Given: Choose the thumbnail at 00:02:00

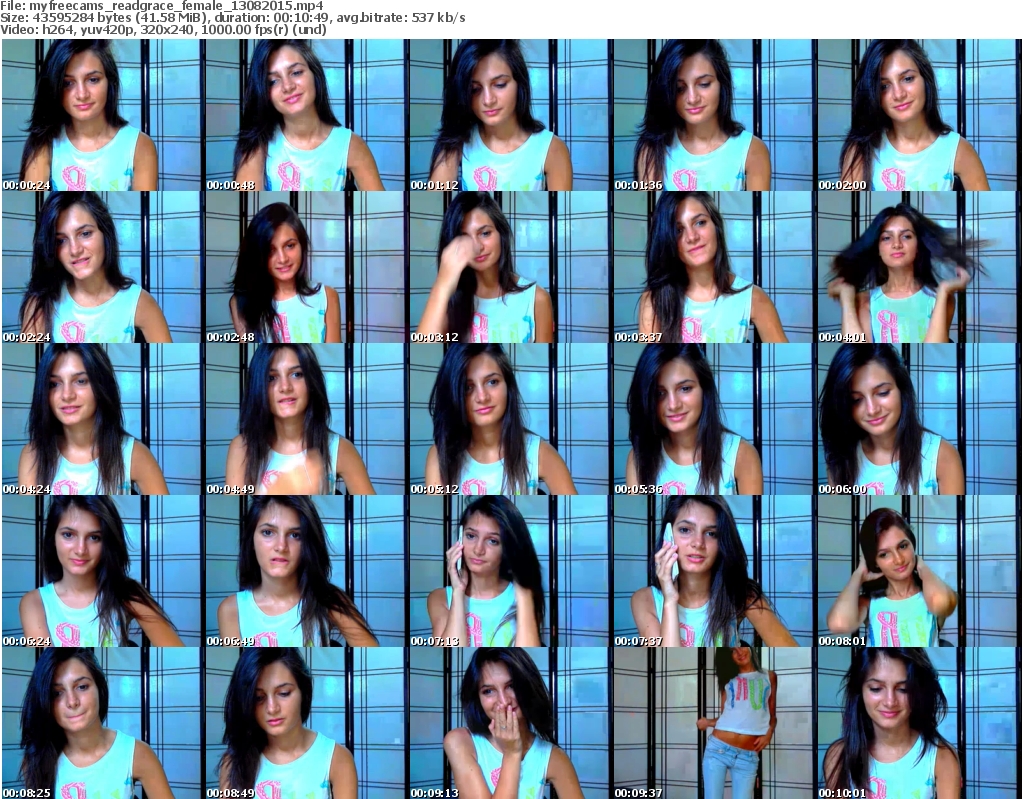Looking at the screenshot, I should 918,115.
